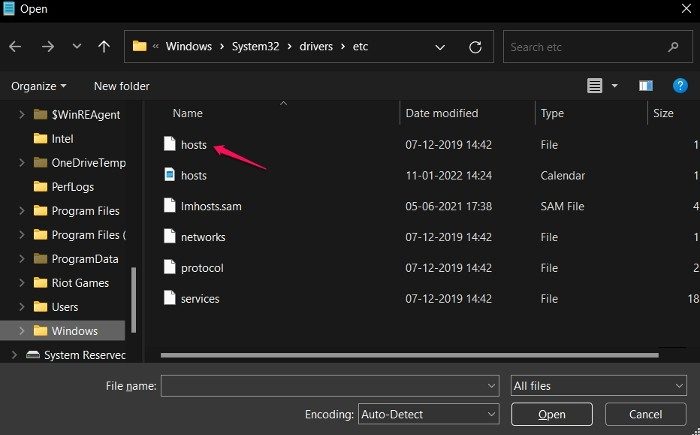The image size is (700, 435).
Task: Select the services file
Action: (x=200, y=298)
